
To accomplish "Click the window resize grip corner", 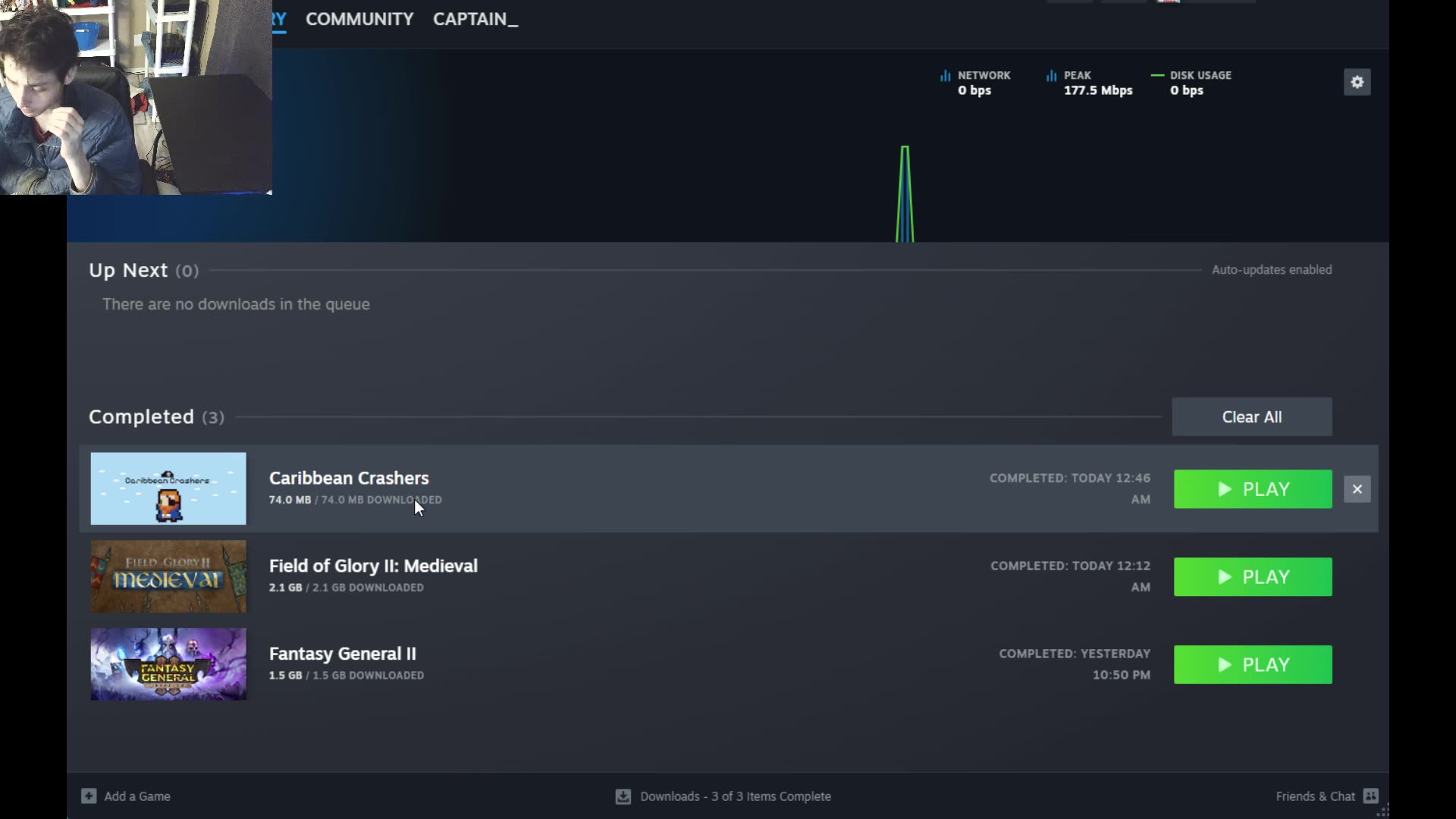I will pos(1382,811).
